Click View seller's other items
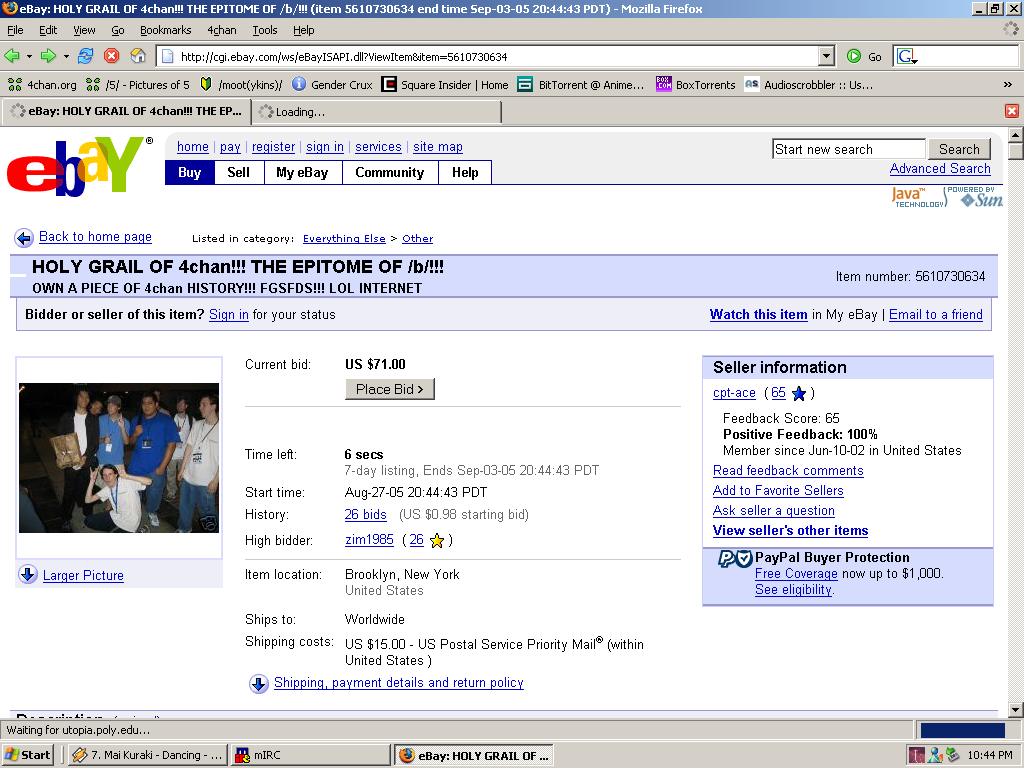1024x768 pixels. 790,530
